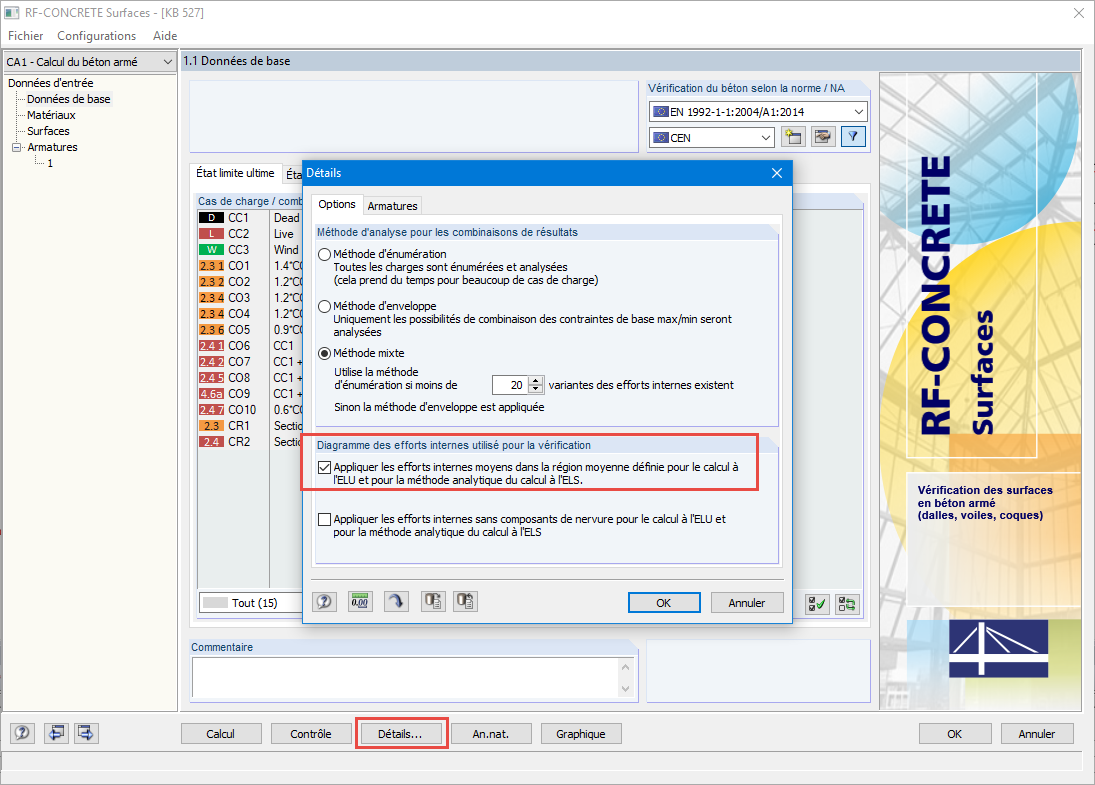This screenshot has height=785, width=1095.
Task: Open the CA1 - Calcul du béton armé dropdown
Action: click(x=89, y=62)
